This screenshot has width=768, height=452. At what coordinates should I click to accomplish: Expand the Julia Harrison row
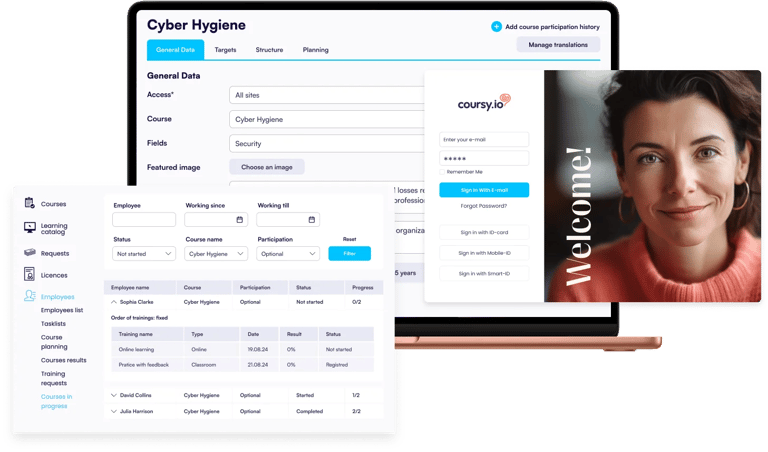[x=114, y=411]
